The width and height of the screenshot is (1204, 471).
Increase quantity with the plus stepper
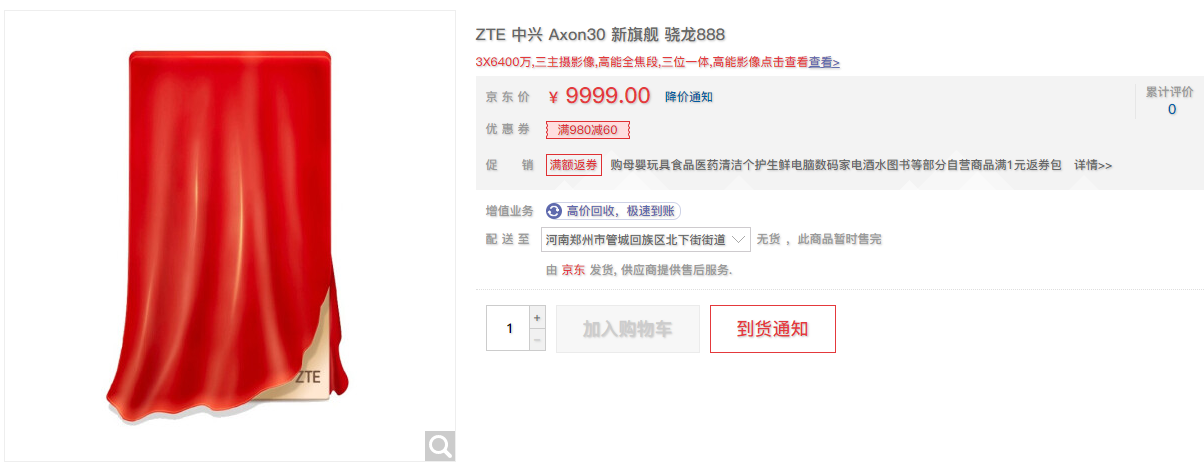pyautogui.click(x=538, y=317)
